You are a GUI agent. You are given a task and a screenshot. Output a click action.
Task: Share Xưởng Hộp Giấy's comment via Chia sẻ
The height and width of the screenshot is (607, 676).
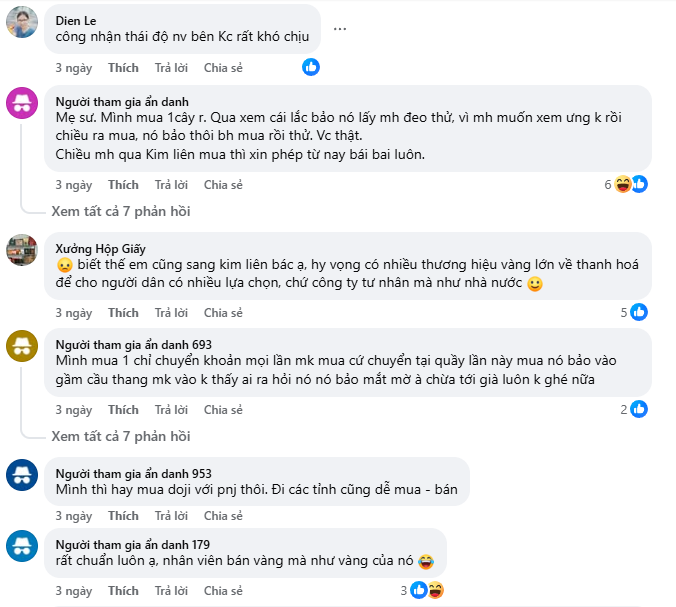point(223,313)
